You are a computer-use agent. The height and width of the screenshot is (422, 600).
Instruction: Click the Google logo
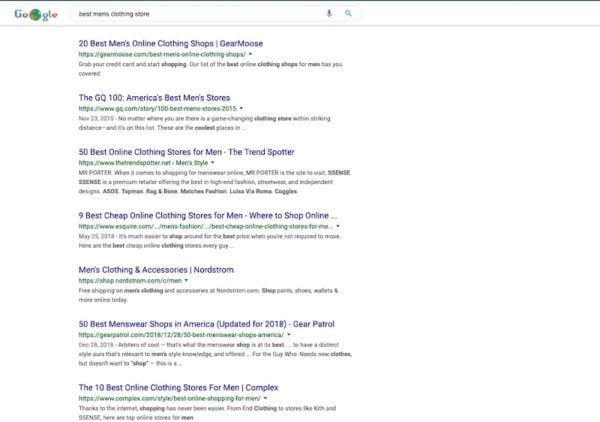coord(36,15)
